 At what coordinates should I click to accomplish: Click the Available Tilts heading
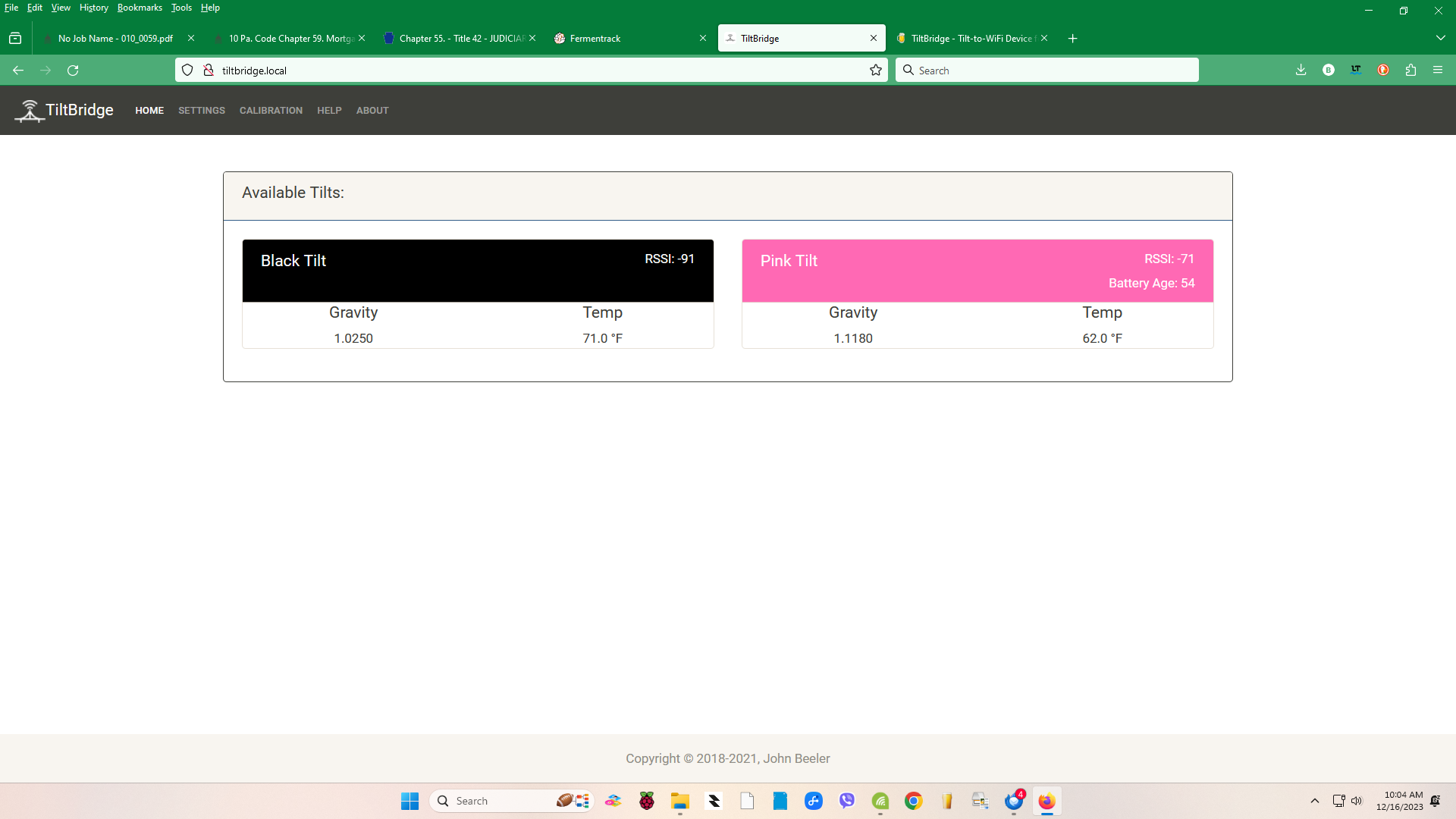point(293,193)
